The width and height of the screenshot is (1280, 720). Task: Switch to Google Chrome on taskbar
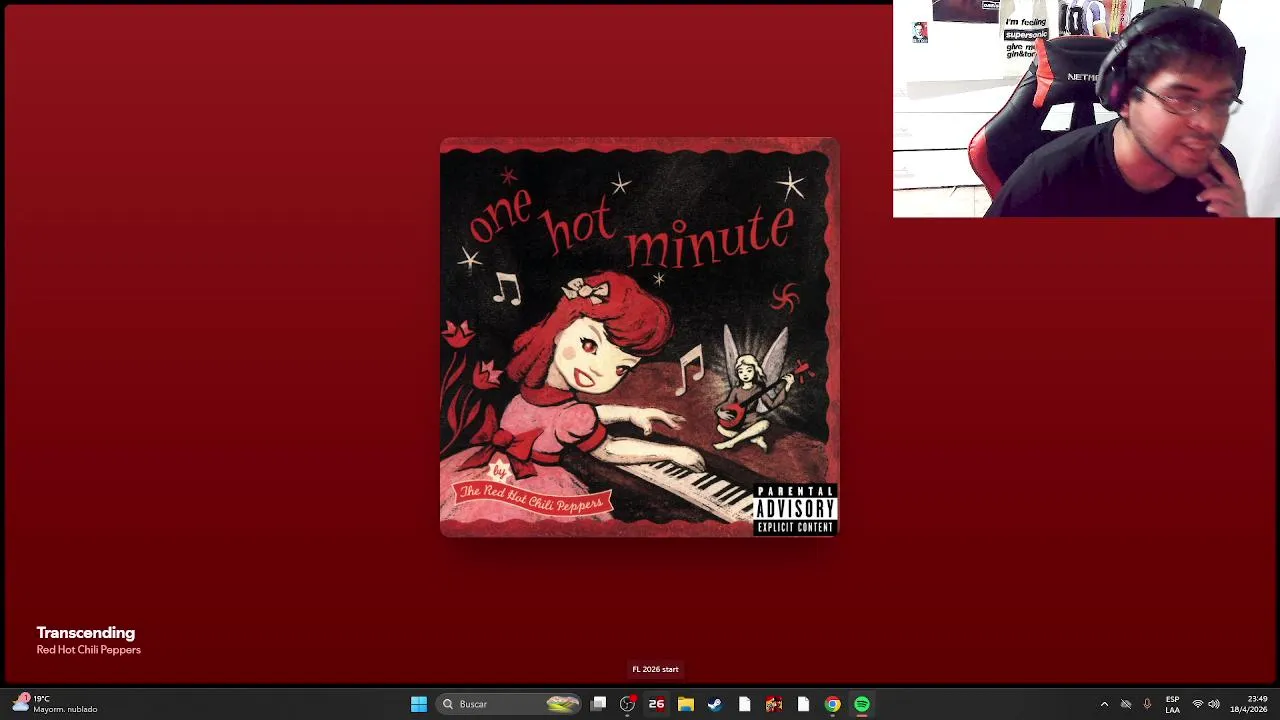pyautogui.click(x=832, y=704)
